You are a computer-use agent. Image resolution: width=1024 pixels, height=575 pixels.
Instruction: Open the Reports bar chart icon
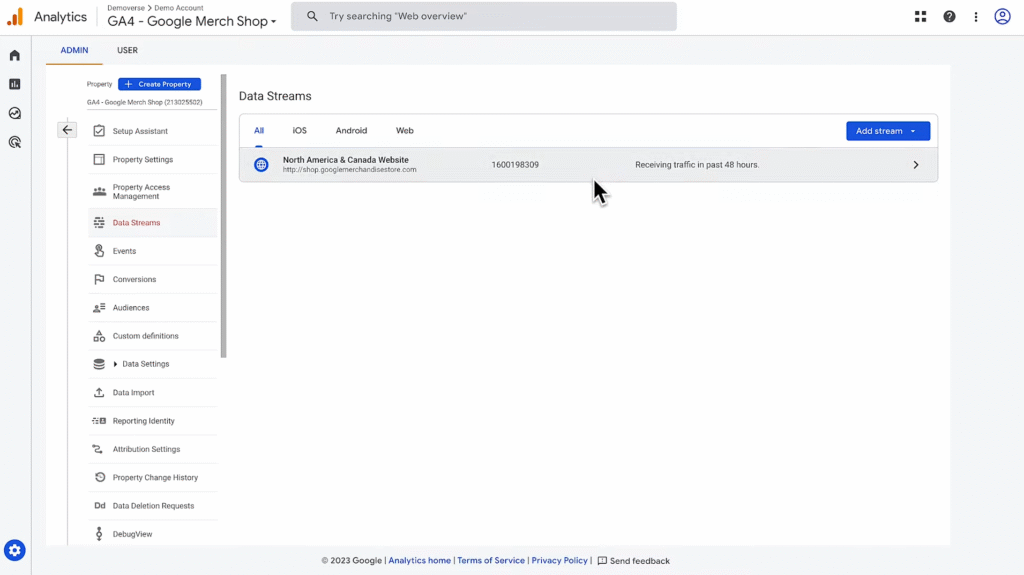pos(14,84)
